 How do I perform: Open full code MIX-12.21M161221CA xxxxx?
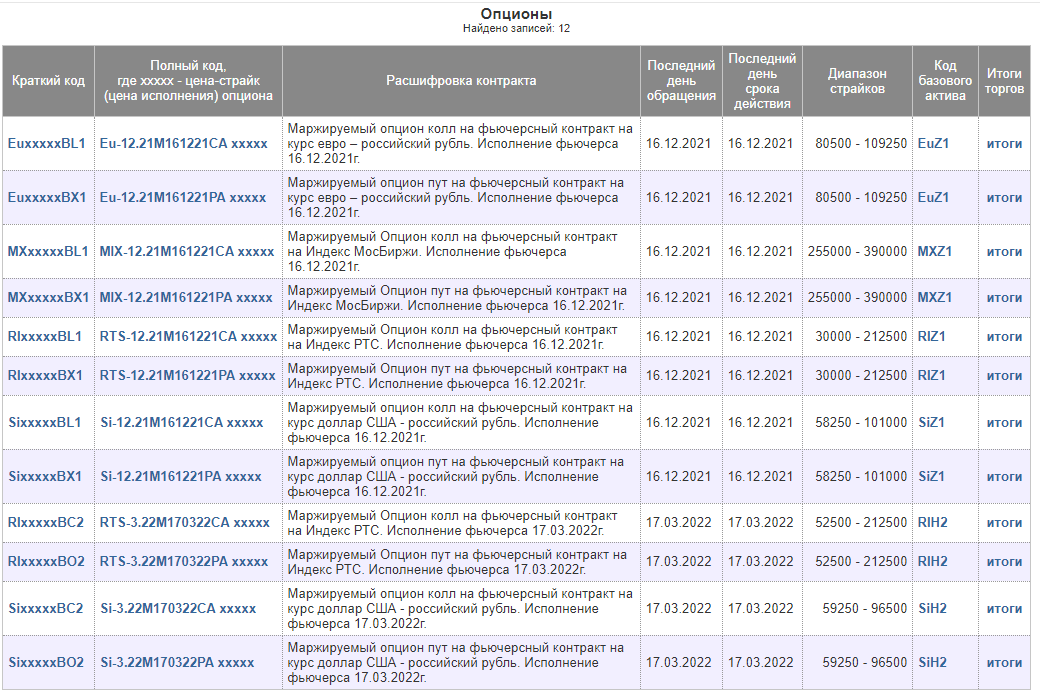click(187, 251)
